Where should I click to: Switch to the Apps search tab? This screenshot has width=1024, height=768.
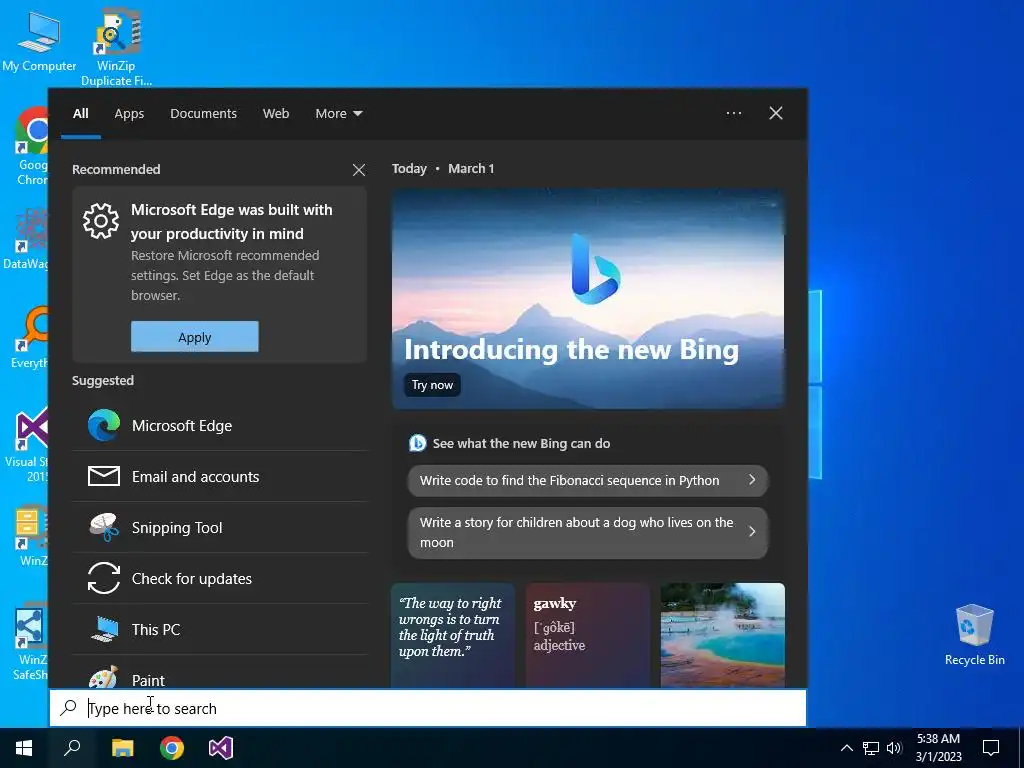click(x=129, y=114)
